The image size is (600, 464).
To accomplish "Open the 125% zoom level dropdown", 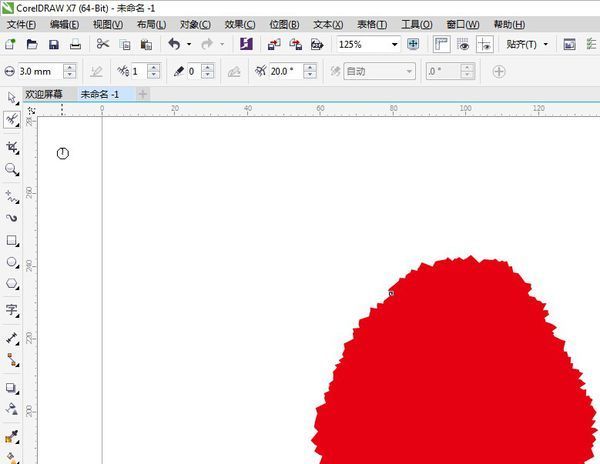I will pos(394,44).
